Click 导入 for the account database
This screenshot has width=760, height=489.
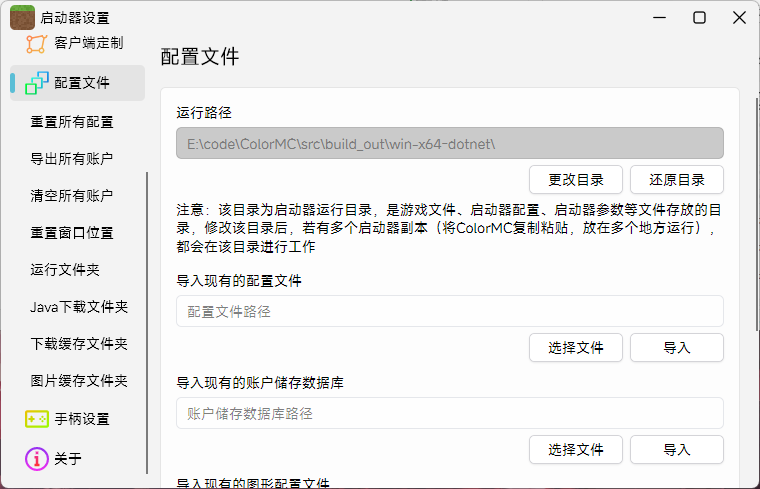point(677,450)
